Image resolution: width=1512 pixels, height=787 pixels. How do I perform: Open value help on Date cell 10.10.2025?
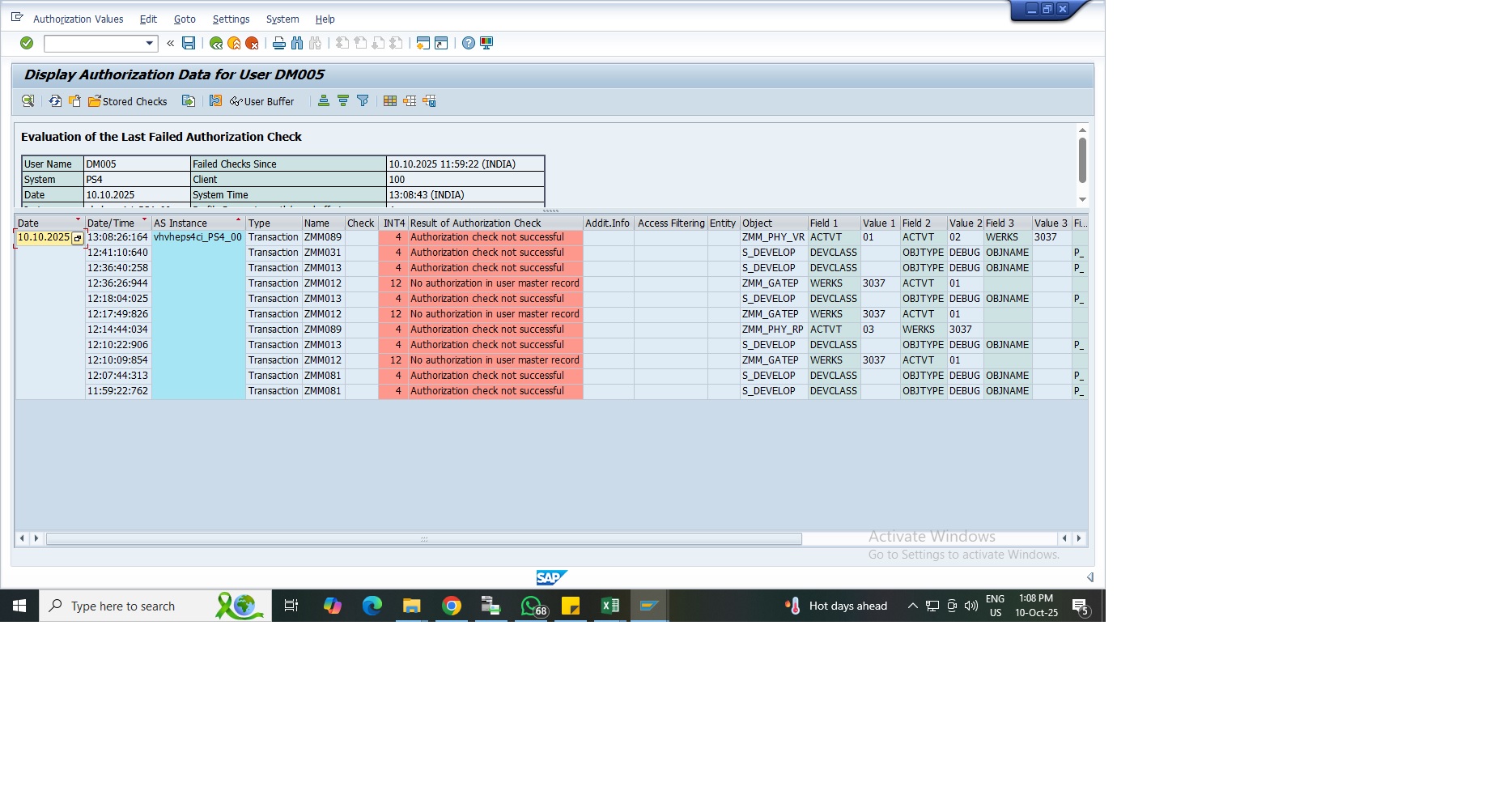click(x=78, y=238)
